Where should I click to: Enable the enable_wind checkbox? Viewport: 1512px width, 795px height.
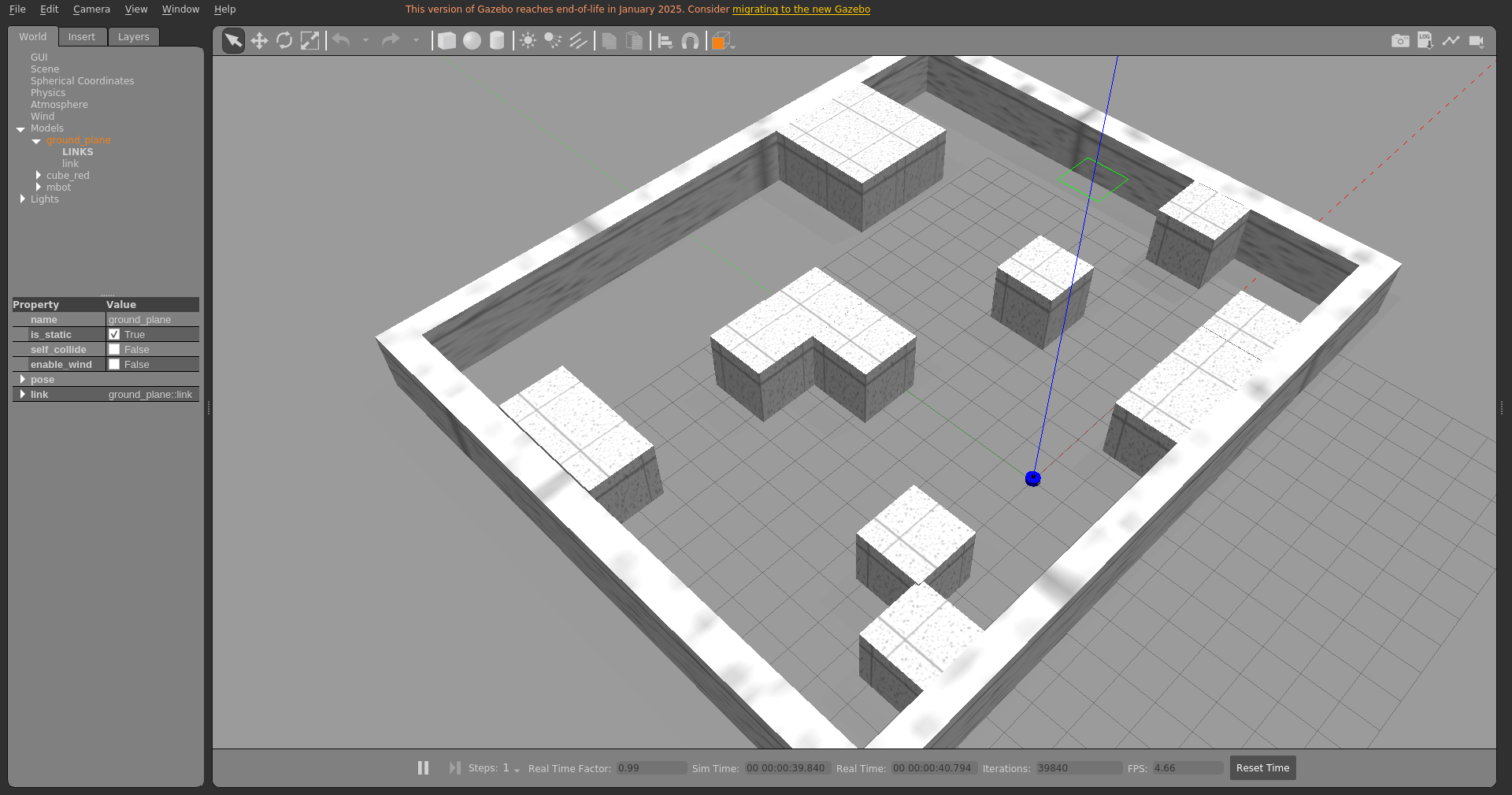(114, 365)
